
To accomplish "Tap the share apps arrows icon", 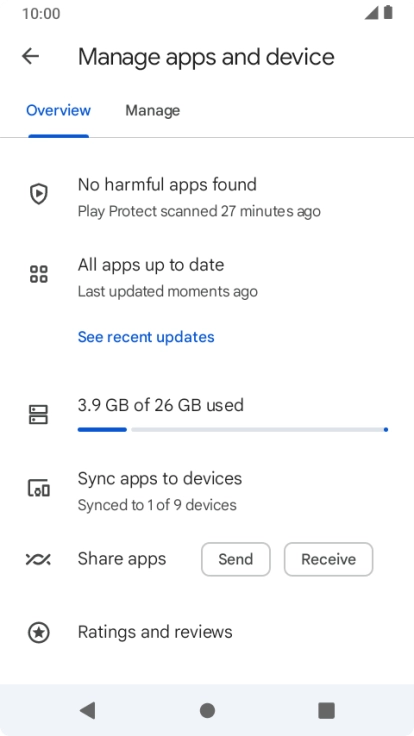I will click(x=38, y=559).
